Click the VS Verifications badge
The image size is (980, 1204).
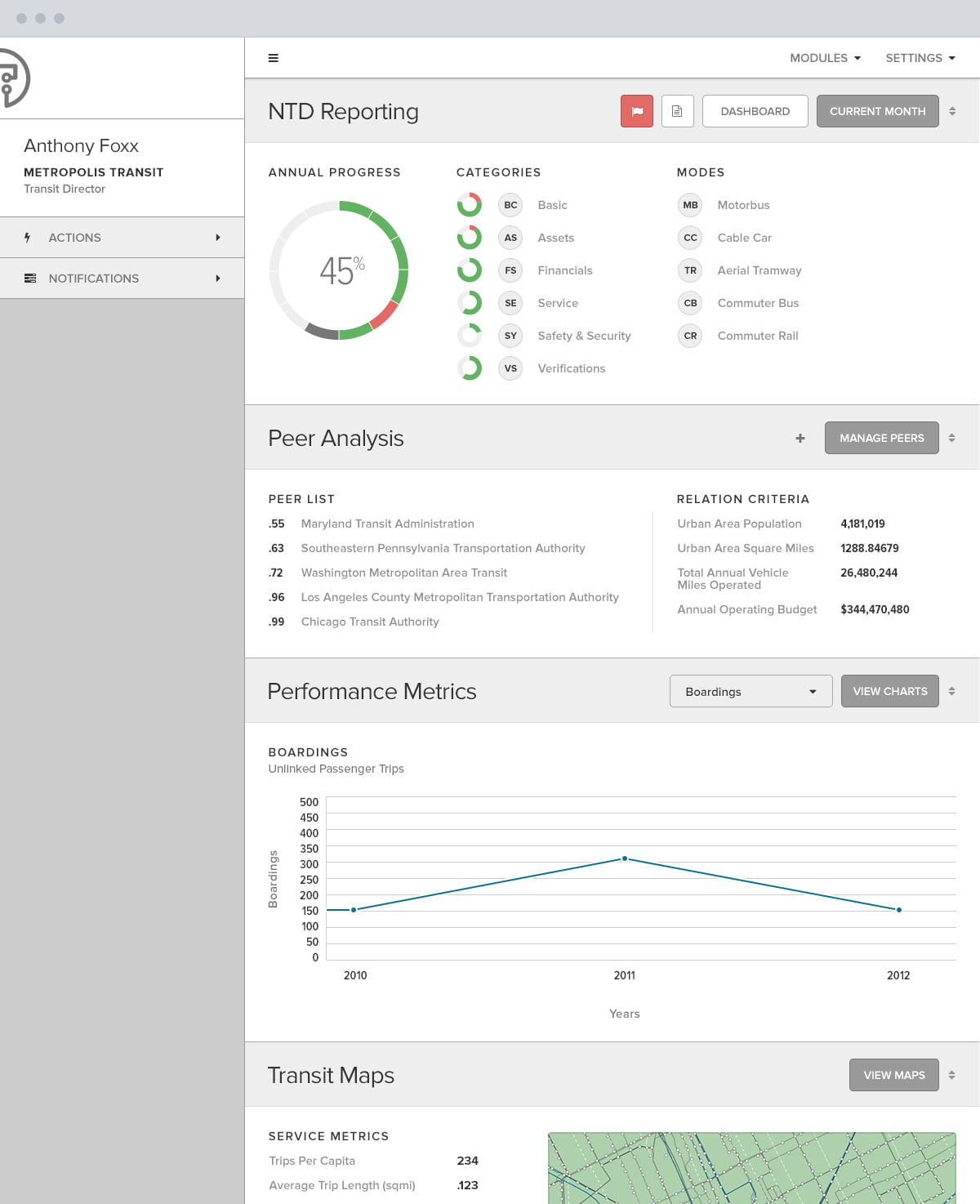click(x=510, y=368)
